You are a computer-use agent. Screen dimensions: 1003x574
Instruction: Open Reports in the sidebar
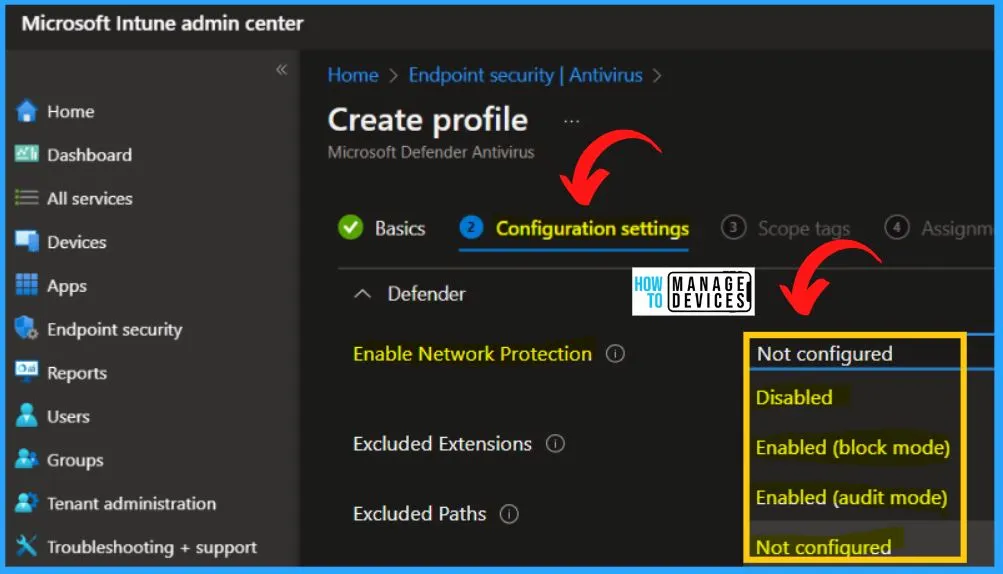coord(77,373)
